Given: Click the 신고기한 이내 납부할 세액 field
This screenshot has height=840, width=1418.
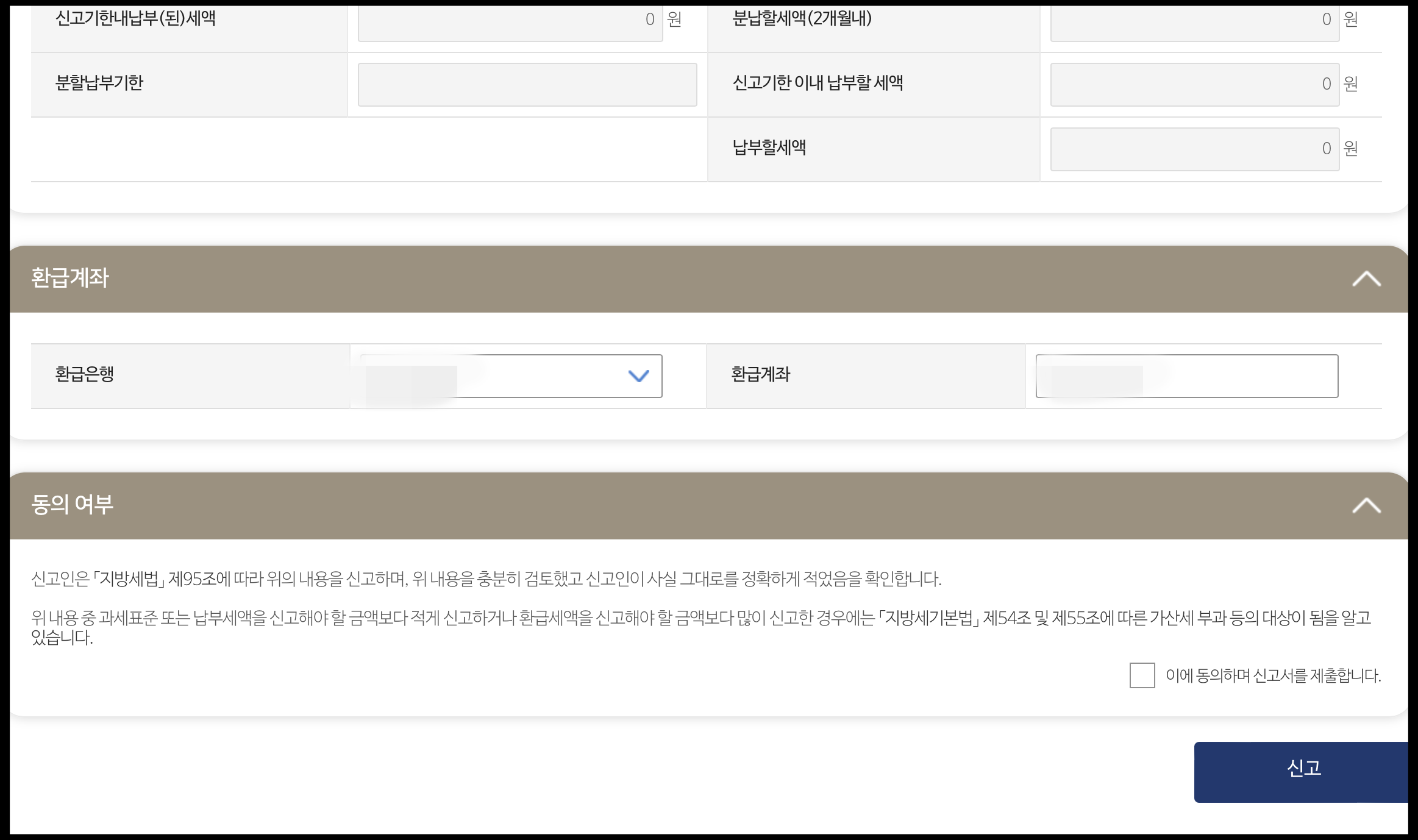Looking at the screenshot, I should coord(1194,85).
